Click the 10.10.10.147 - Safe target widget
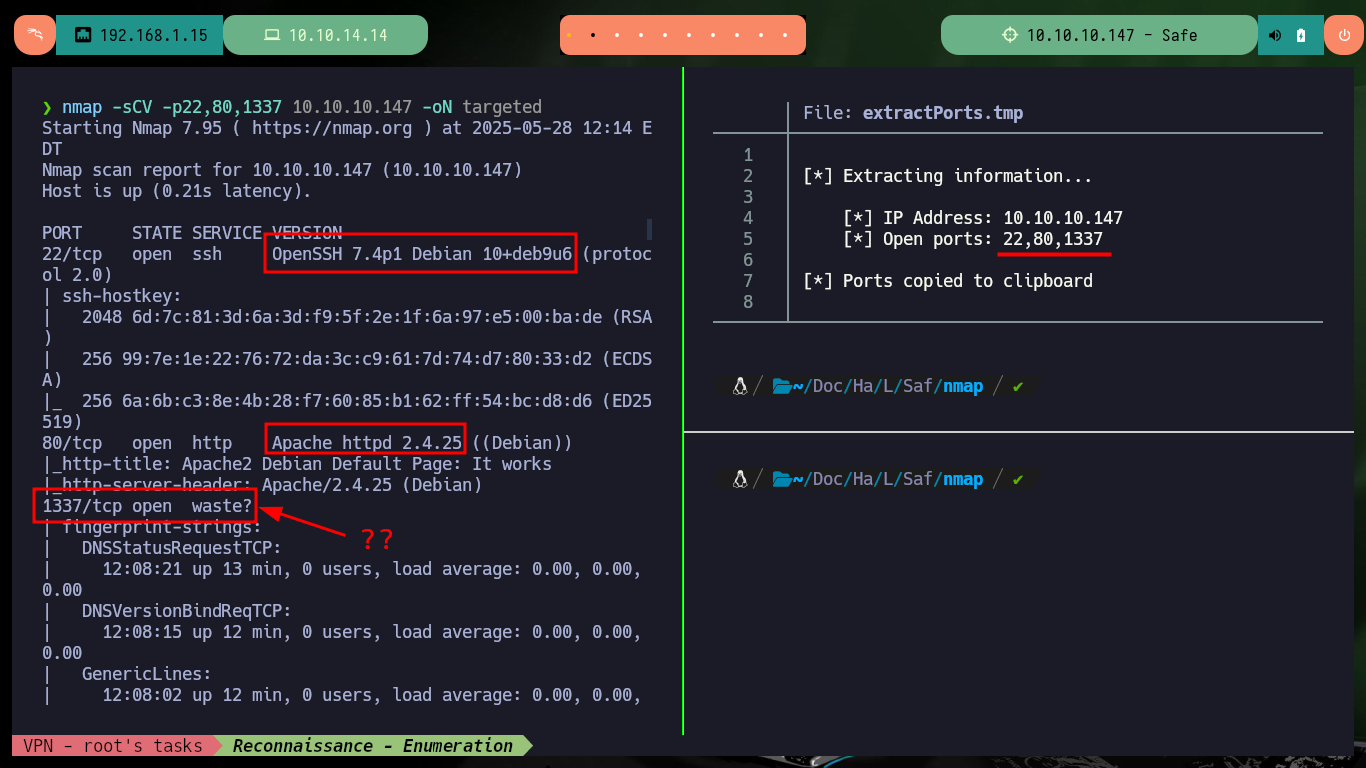Viewport: 1366px width, 768px height. 1098,35
